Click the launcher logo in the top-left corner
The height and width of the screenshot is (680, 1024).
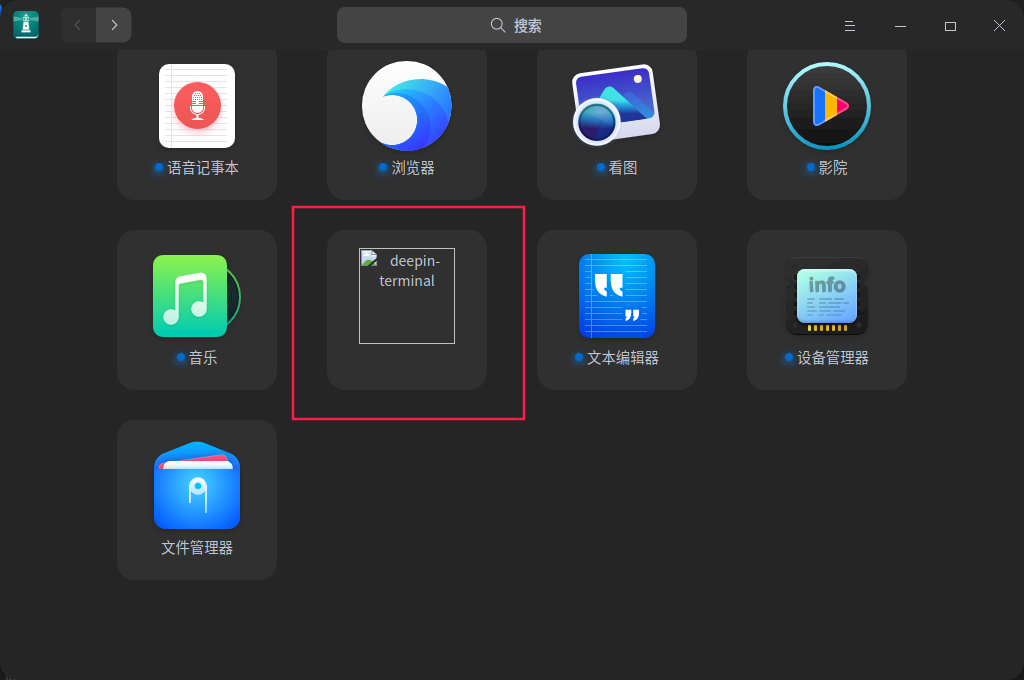coord(25,24)
